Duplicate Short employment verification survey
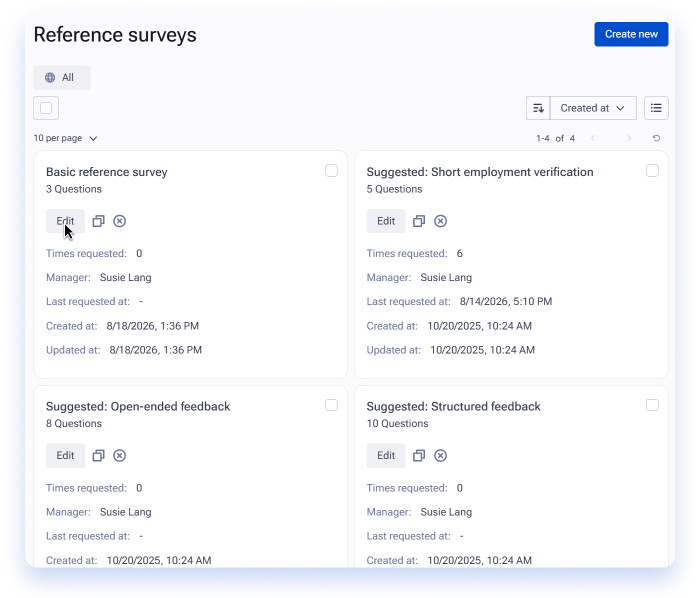 click(419, 221)
